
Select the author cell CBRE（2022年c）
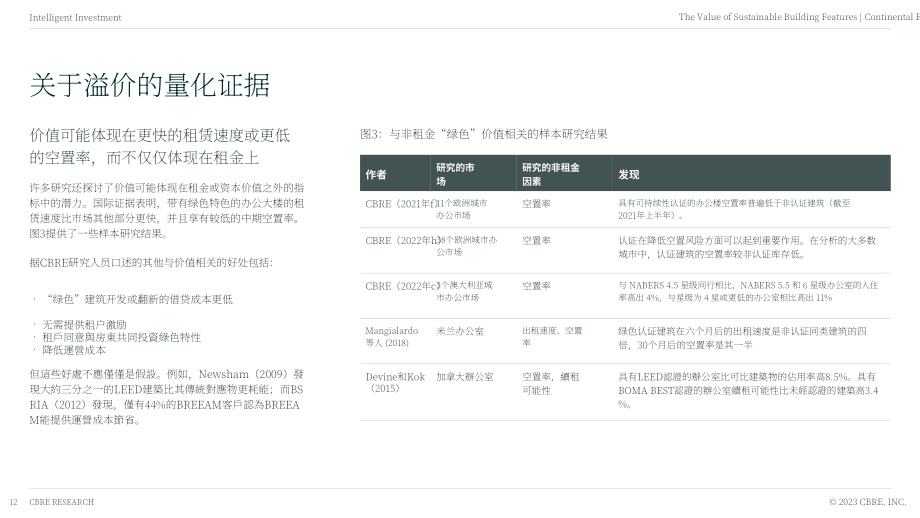point(401,286)
